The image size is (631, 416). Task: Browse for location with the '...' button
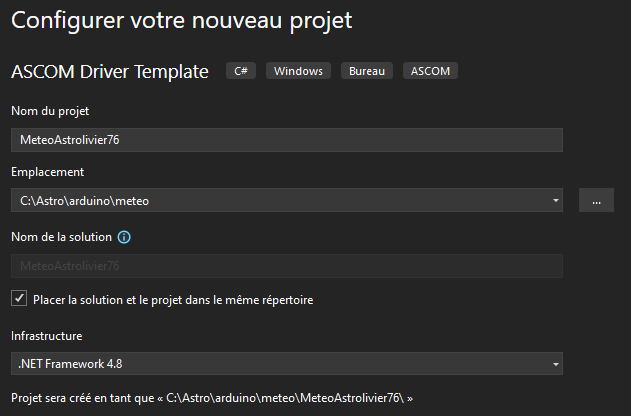(x=596, y=201)
